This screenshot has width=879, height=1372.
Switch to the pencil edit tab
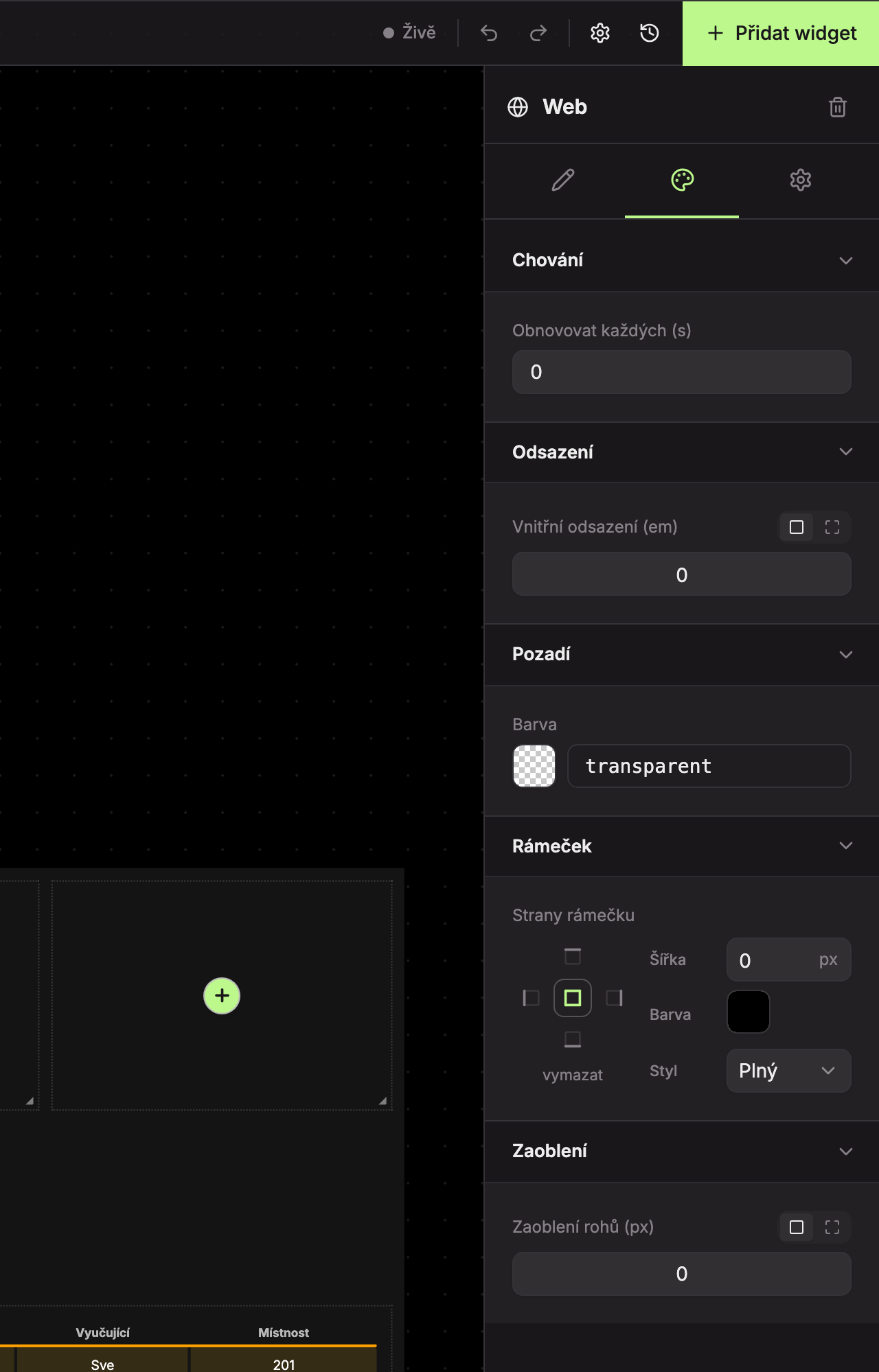pos(563,181)
